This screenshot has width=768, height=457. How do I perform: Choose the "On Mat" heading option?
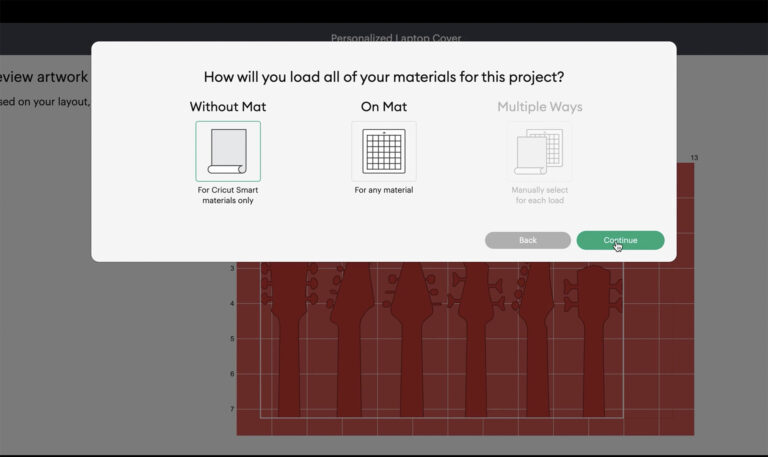(384, 107)
